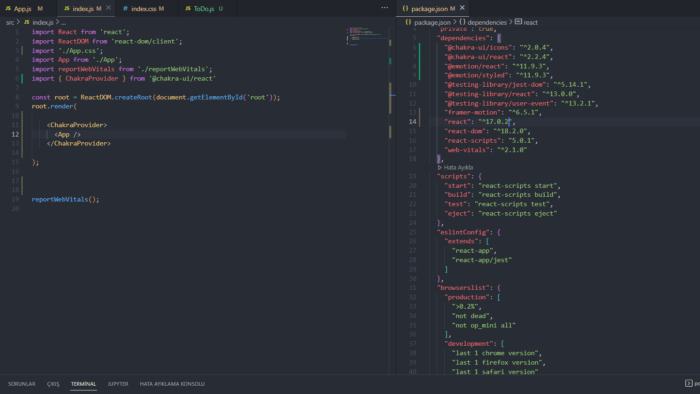This screenshot has width=700, height=394.
Task: Select the dependencies breadcrumb item
Action: [x=487, y=22]
